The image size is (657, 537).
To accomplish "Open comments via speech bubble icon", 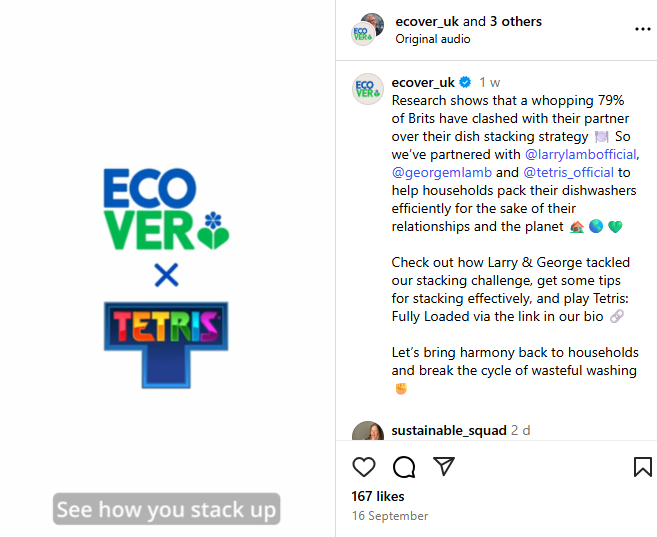I will click(404, 467).
